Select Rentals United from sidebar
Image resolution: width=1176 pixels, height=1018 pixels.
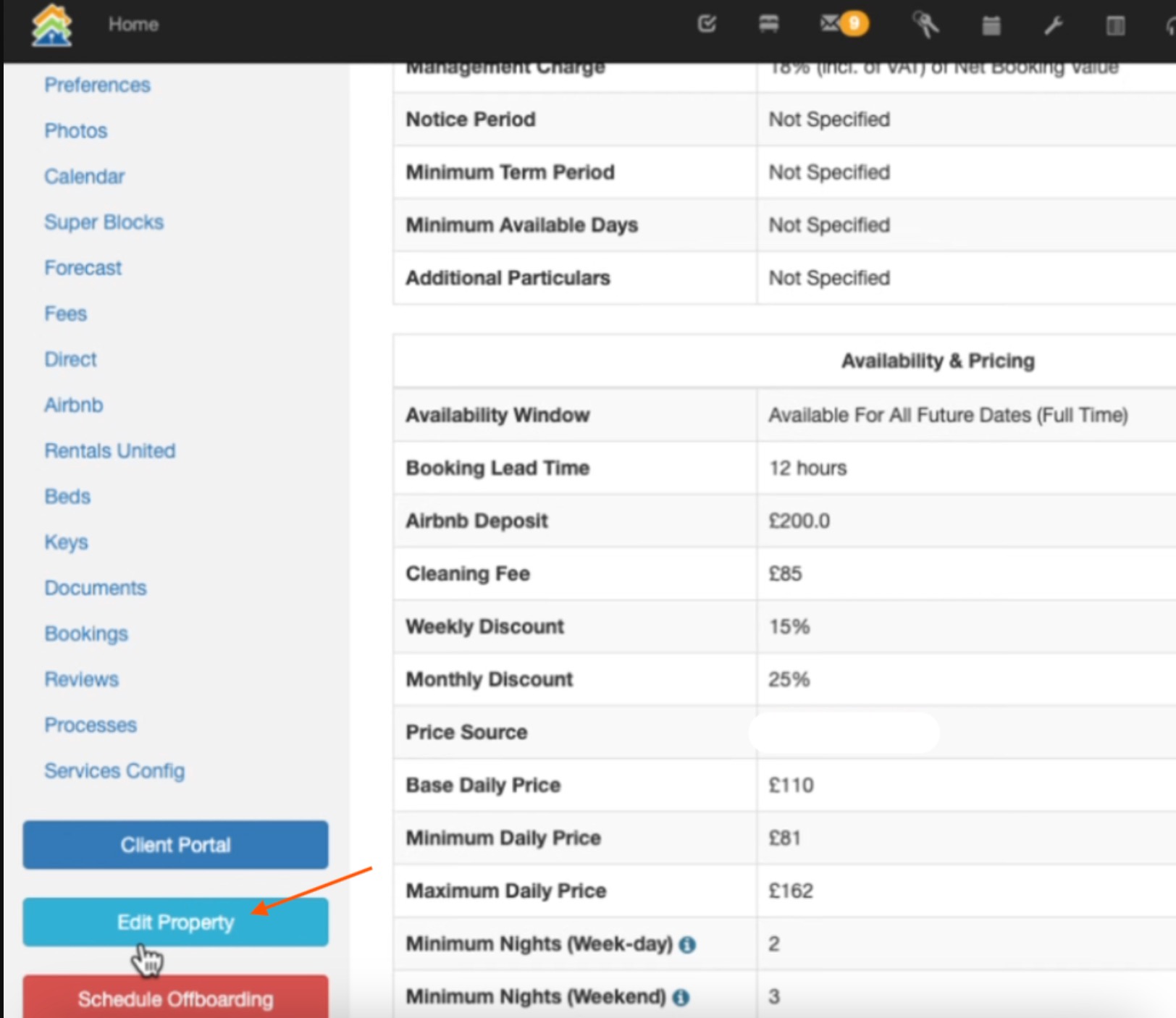109,451
